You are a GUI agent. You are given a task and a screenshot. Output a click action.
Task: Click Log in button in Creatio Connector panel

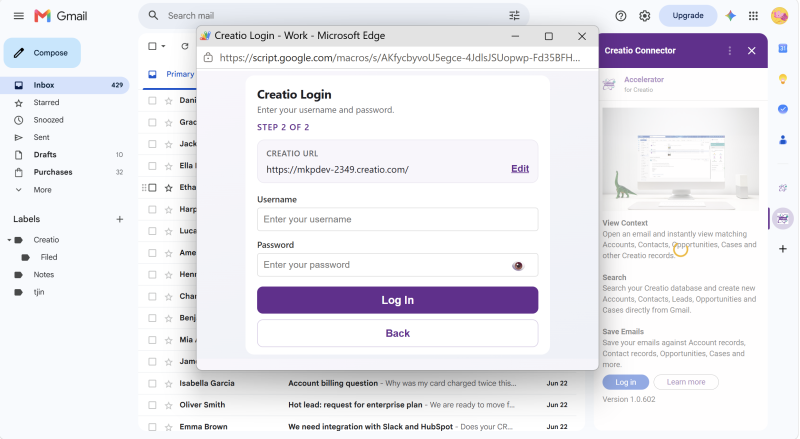[x=626, y=382]
